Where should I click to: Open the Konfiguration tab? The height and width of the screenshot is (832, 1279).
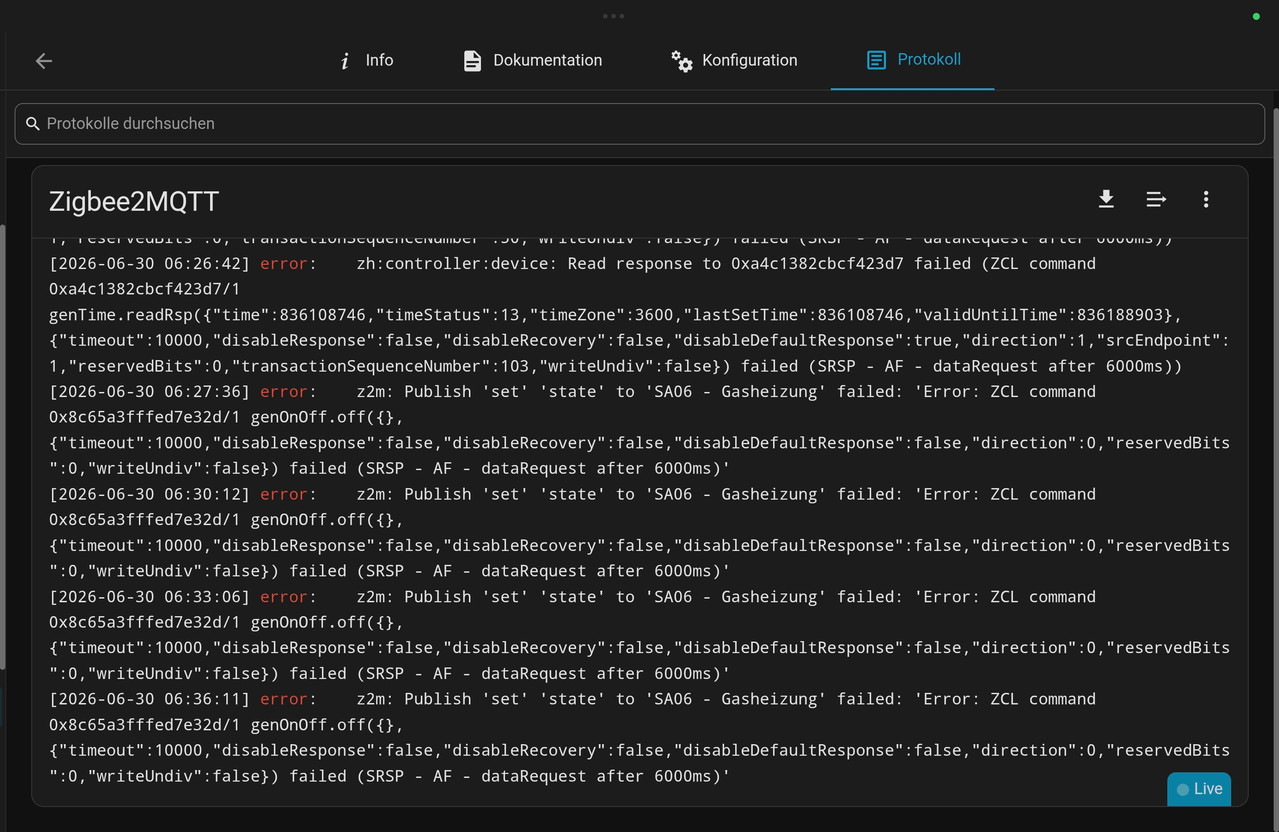[x=734, y=60]
